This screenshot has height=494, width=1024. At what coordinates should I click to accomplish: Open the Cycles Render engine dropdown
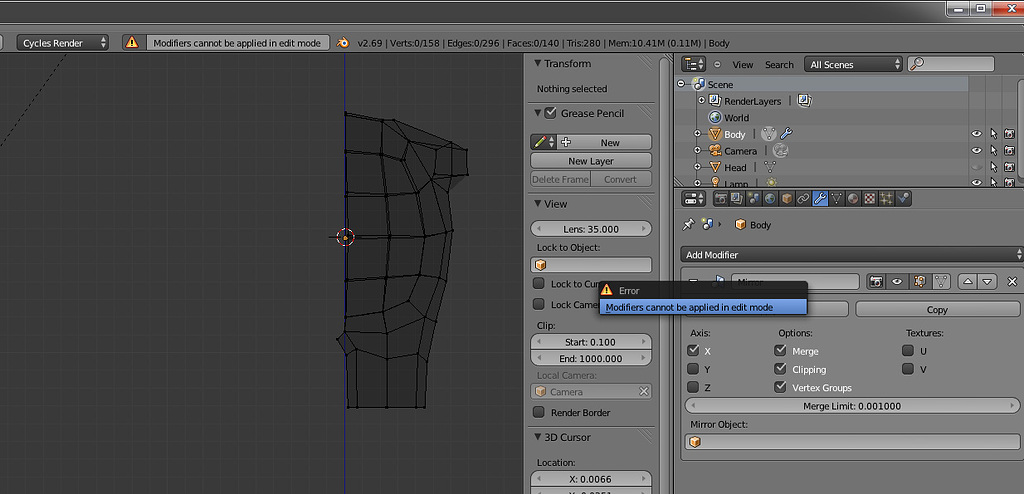coord(63,43)
